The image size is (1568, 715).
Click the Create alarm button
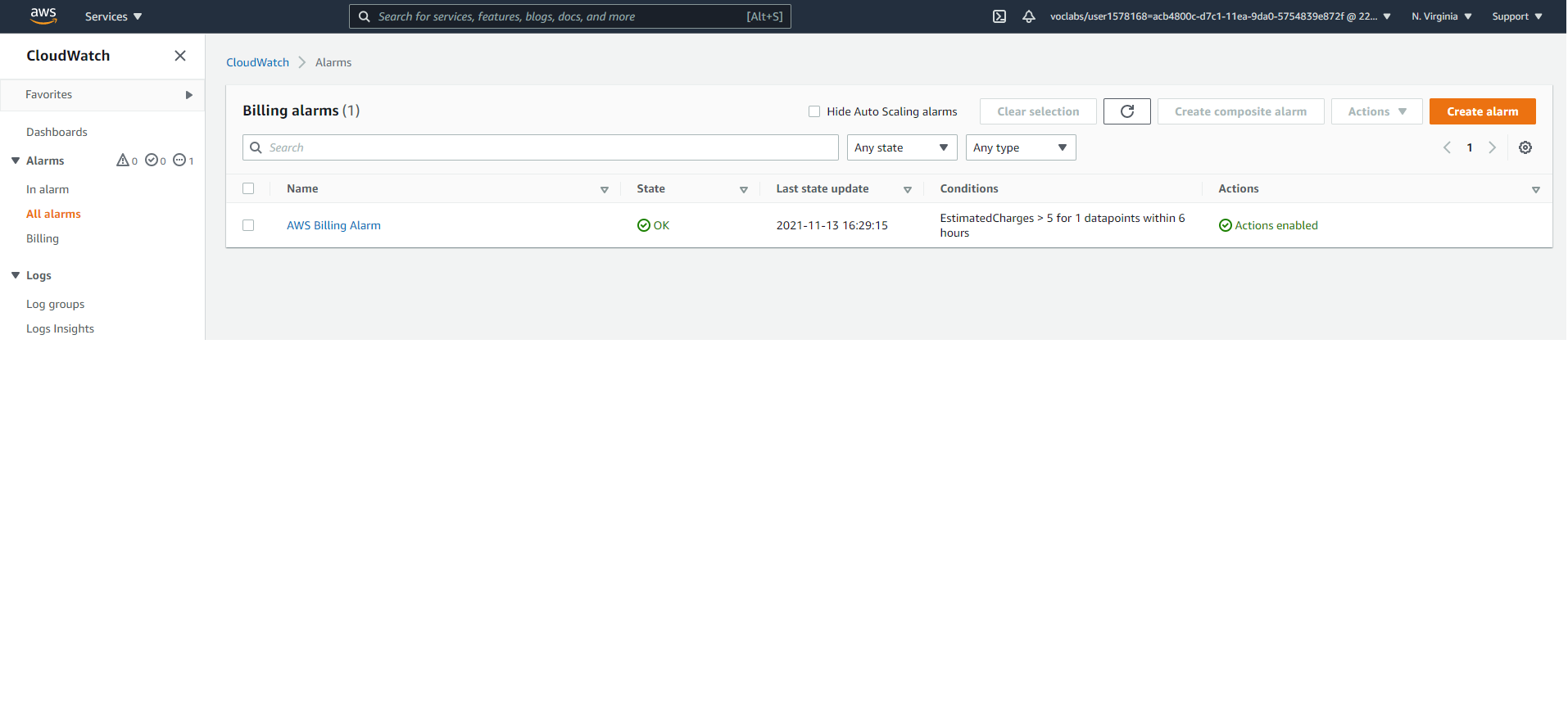[x=1483, y=111]
